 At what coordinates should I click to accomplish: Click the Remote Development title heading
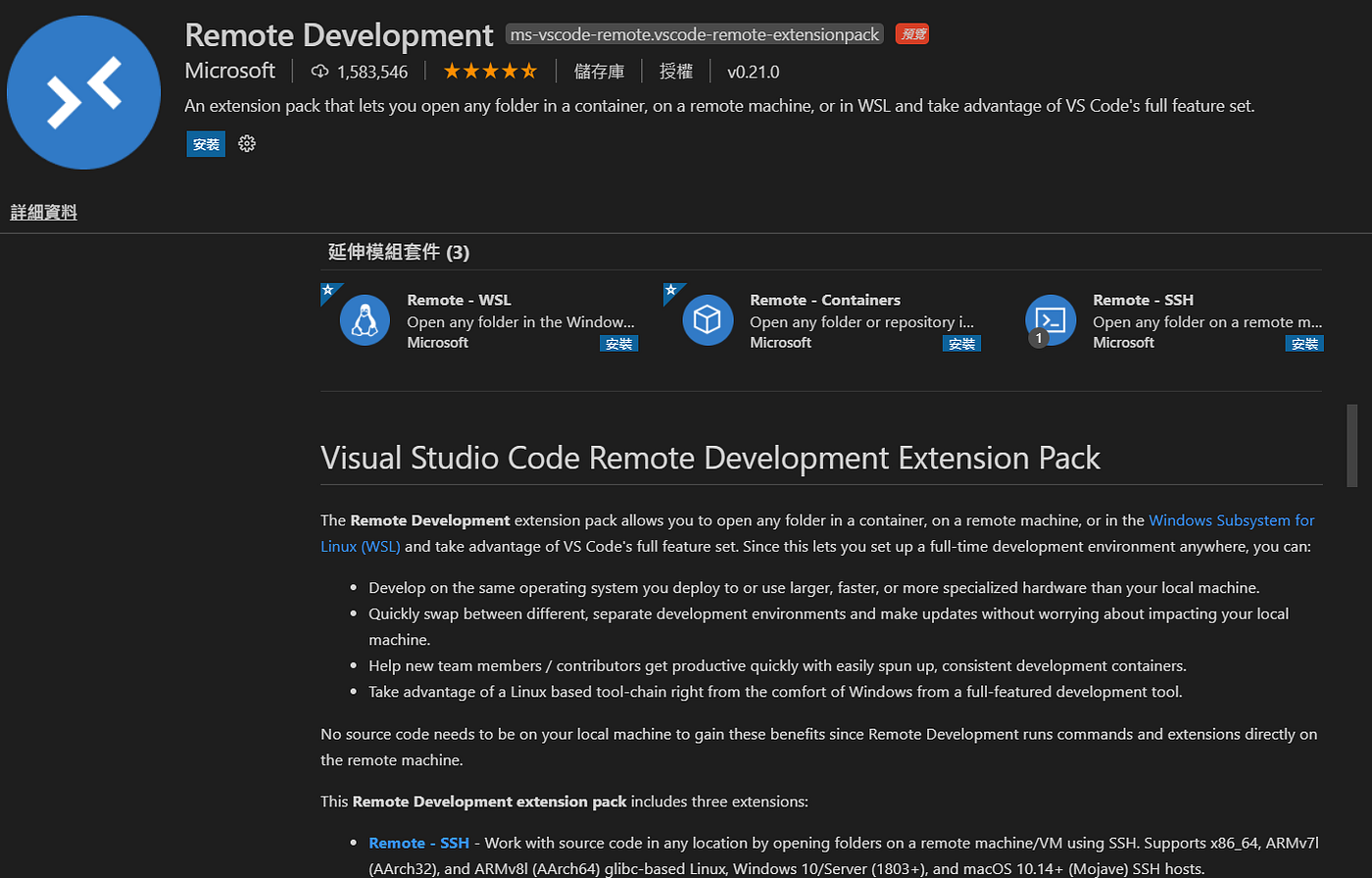(x=339, y=35)
